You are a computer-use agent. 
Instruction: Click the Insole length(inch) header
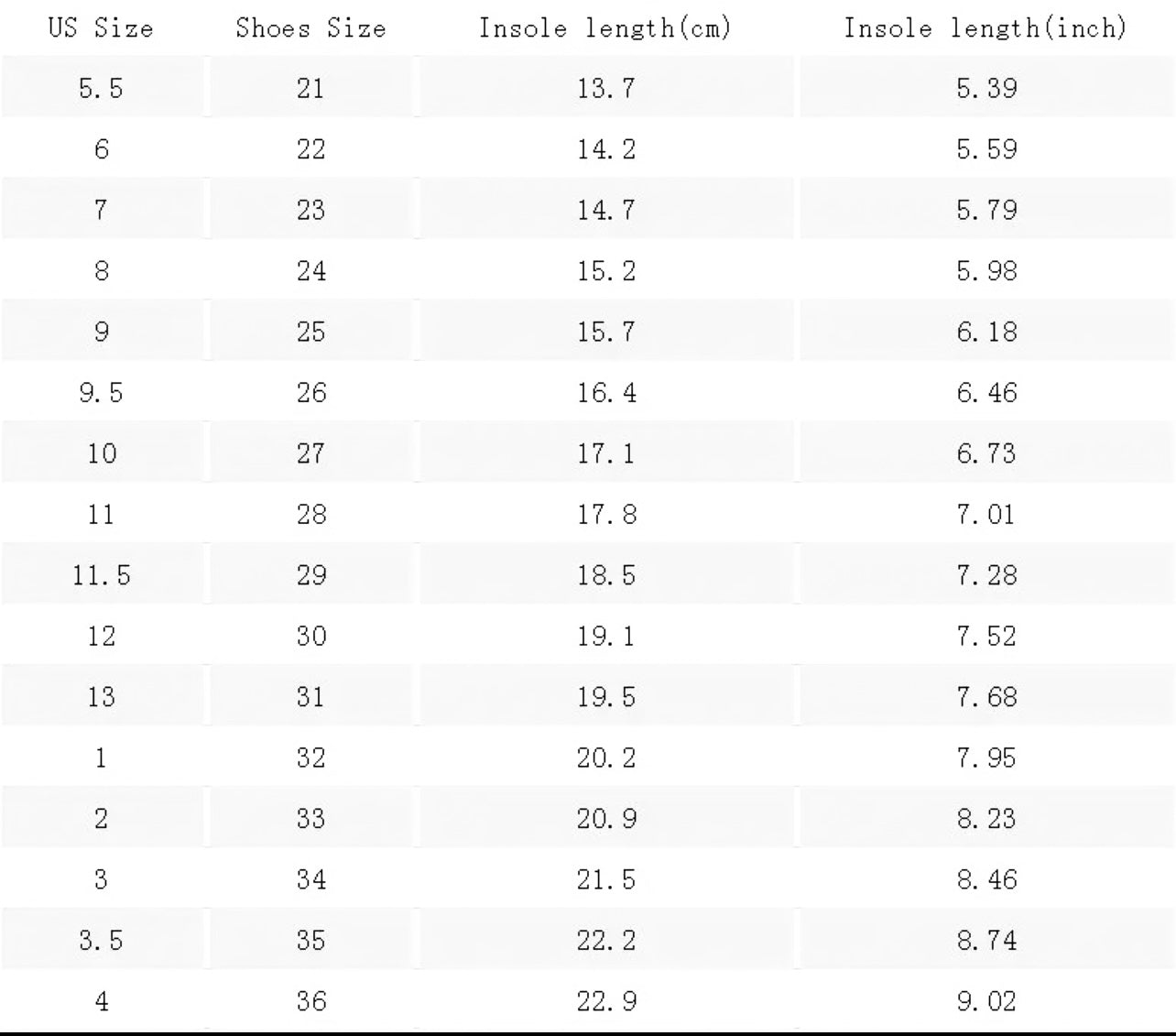coord(985,27)
